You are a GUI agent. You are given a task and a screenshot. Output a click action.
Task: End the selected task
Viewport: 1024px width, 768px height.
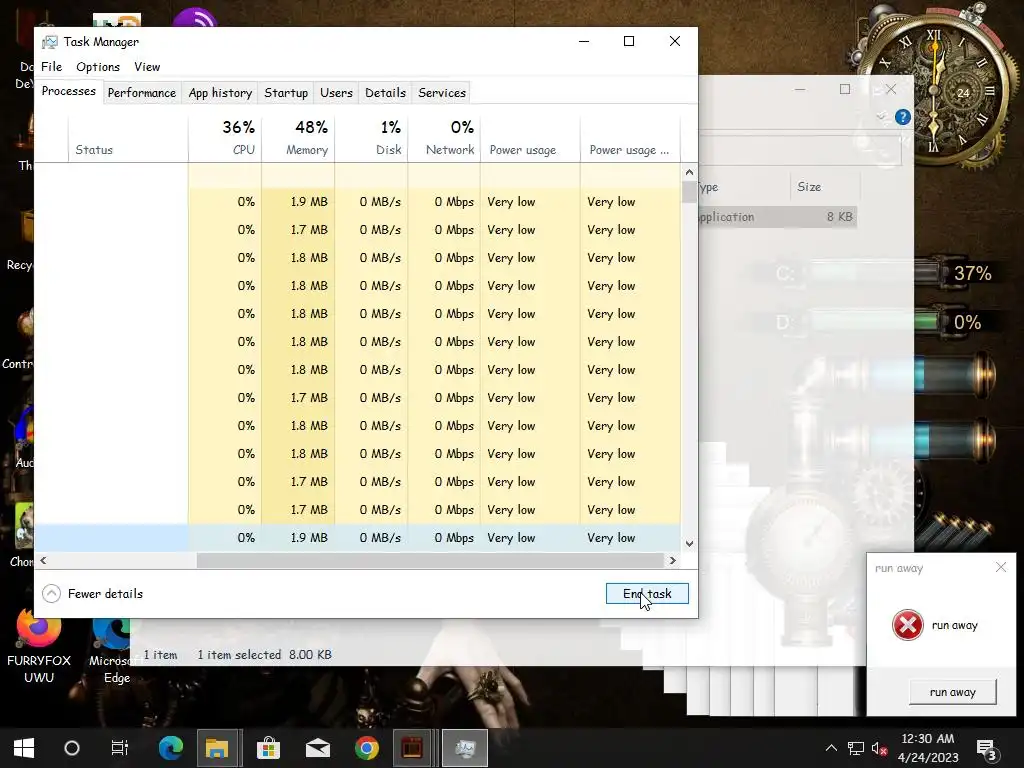(x=647, y=593)
